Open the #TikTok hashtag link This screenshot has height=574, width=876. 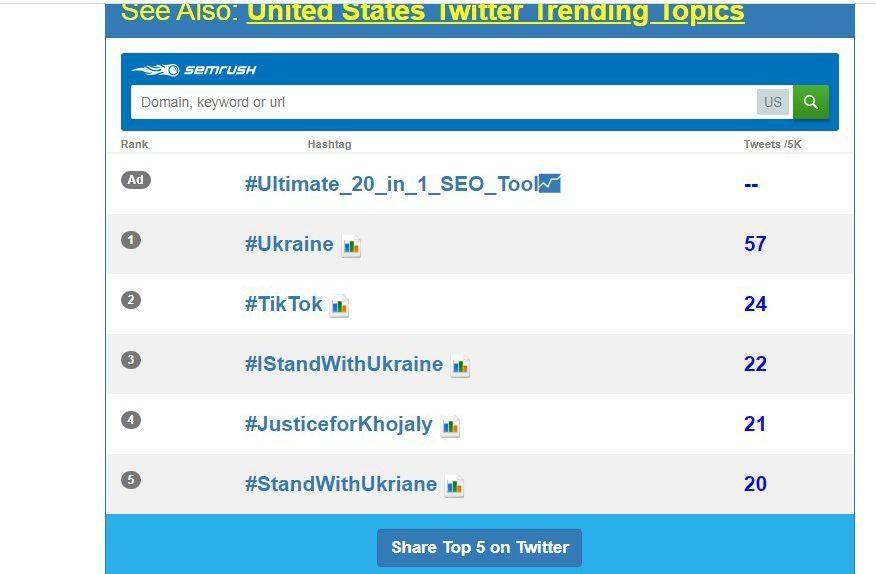(284, 304)
